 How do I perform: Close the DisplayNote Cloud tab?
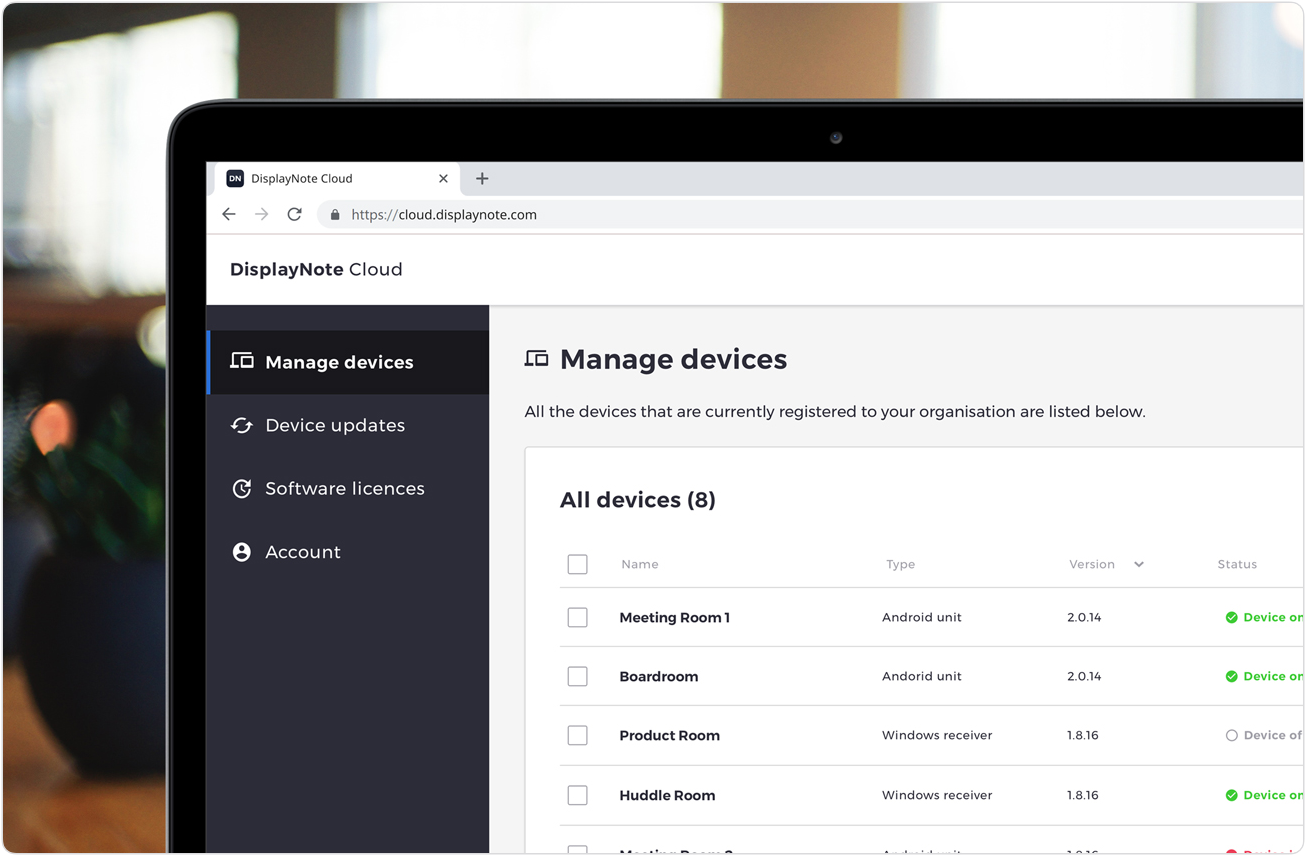coord(443,179)
